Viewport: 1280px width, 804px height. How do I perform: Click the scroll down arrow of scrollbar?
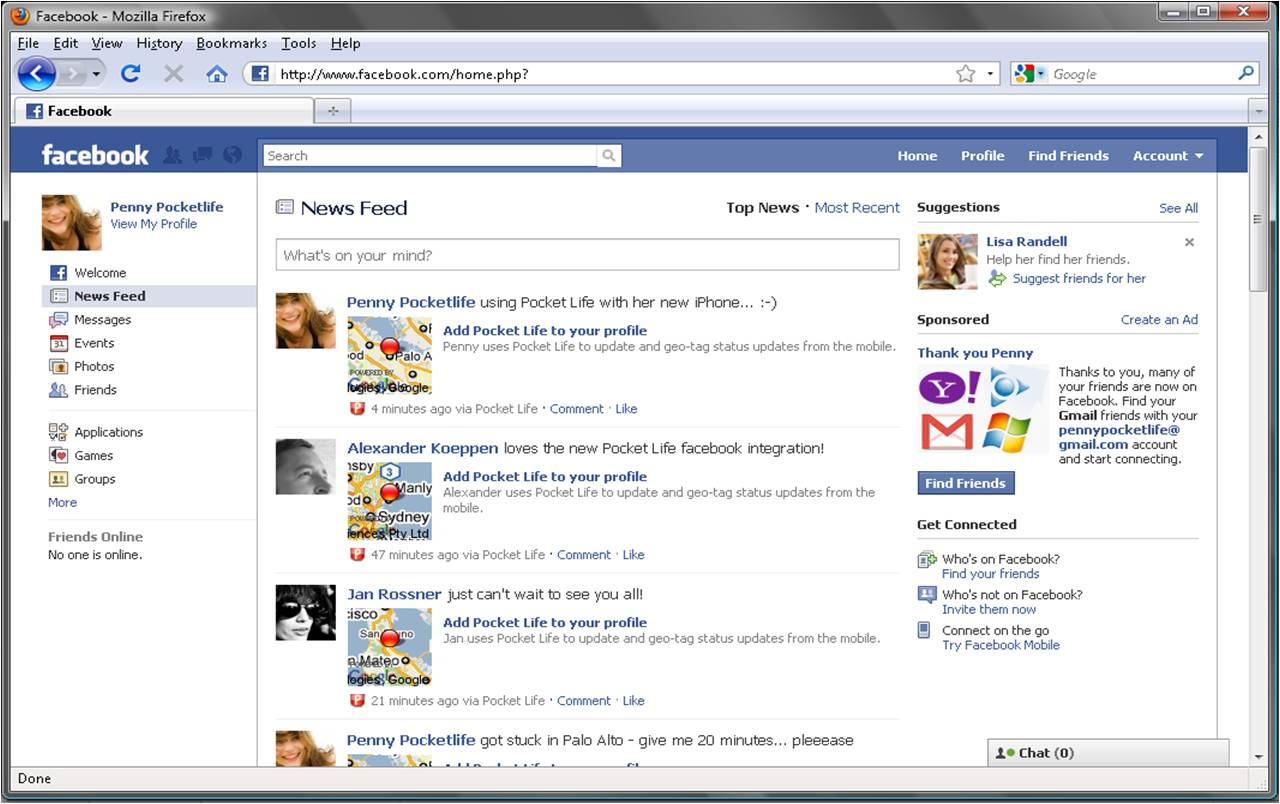(1258, 757)
